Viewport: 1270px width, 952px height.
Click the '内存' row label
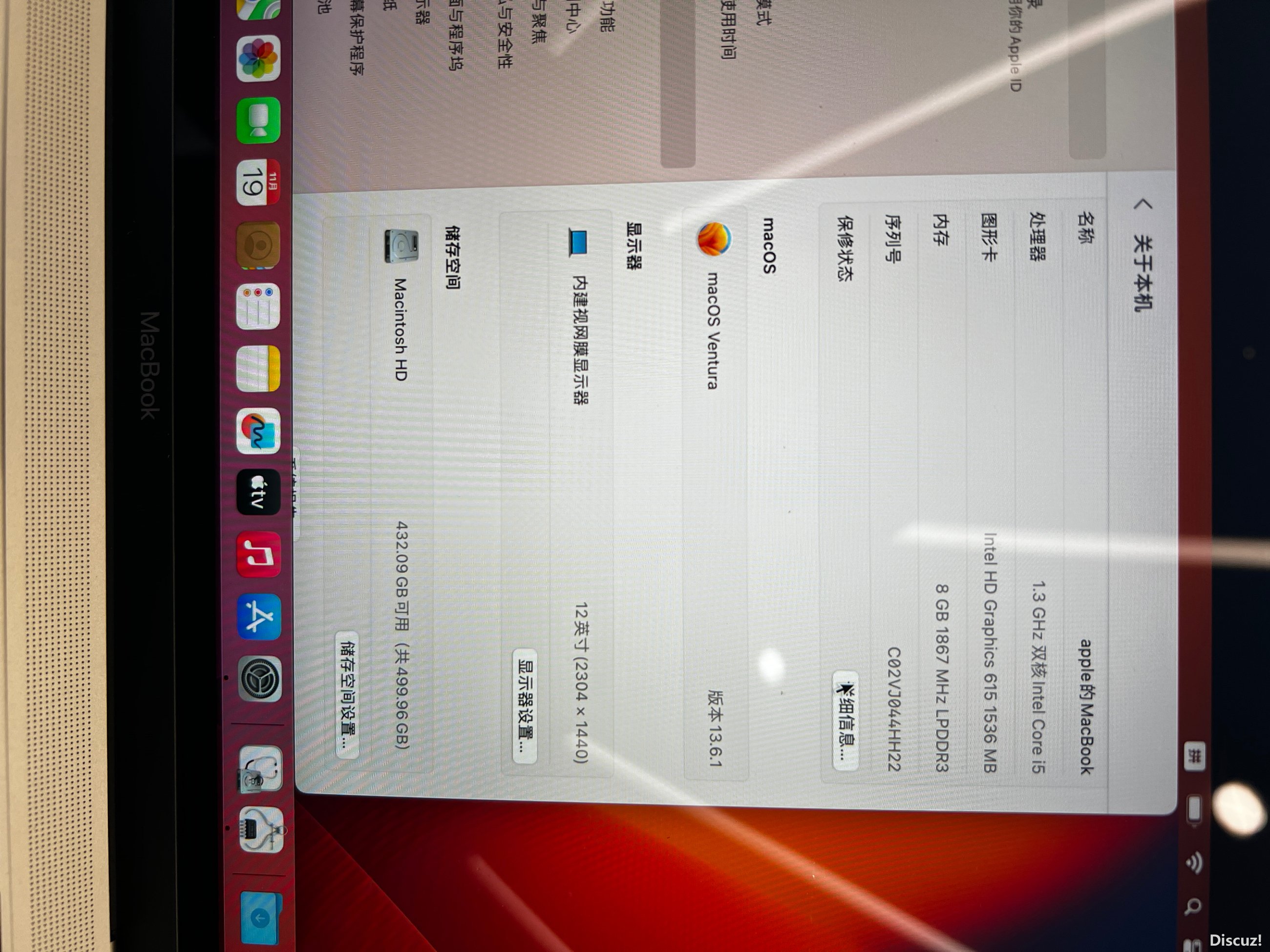click(x=940, y=229)
